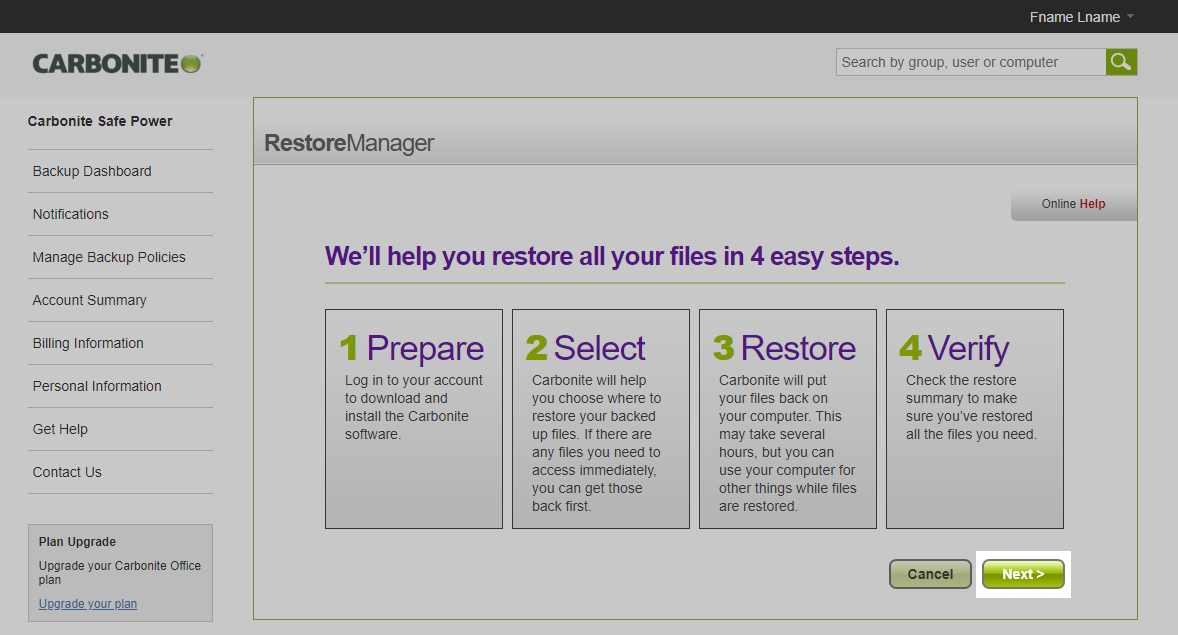The image size is (1178, 635).
Task: Open the Fname Lname account dropdown
Action: [1082, 17]
